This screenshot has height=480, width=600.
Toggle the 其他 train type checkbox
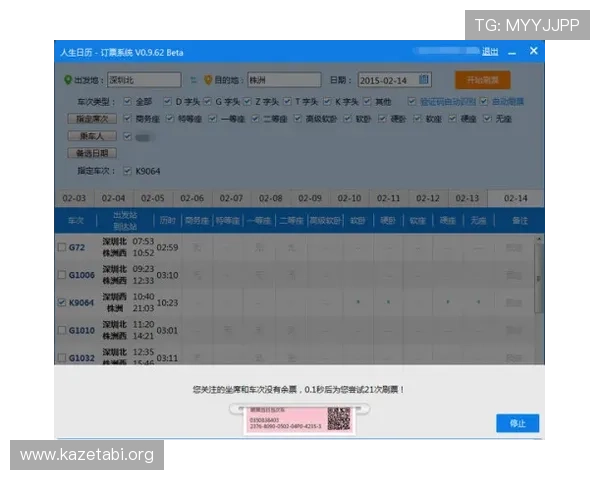pyautogui.click(x=367, y=101)
